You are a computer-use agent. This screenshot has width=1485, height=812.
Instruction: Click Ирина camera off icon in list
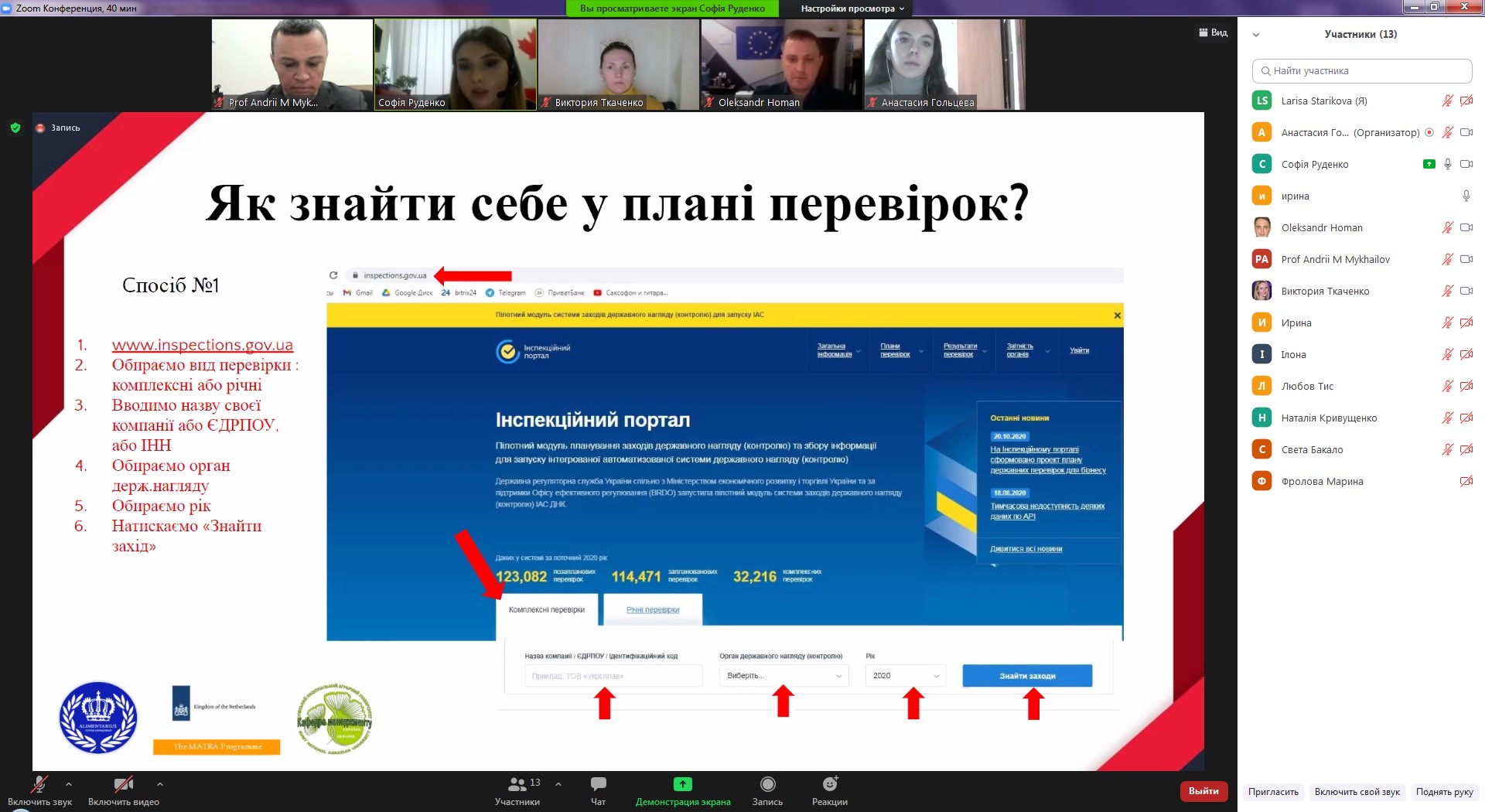pyautogui.click(x=1466, y=322)
